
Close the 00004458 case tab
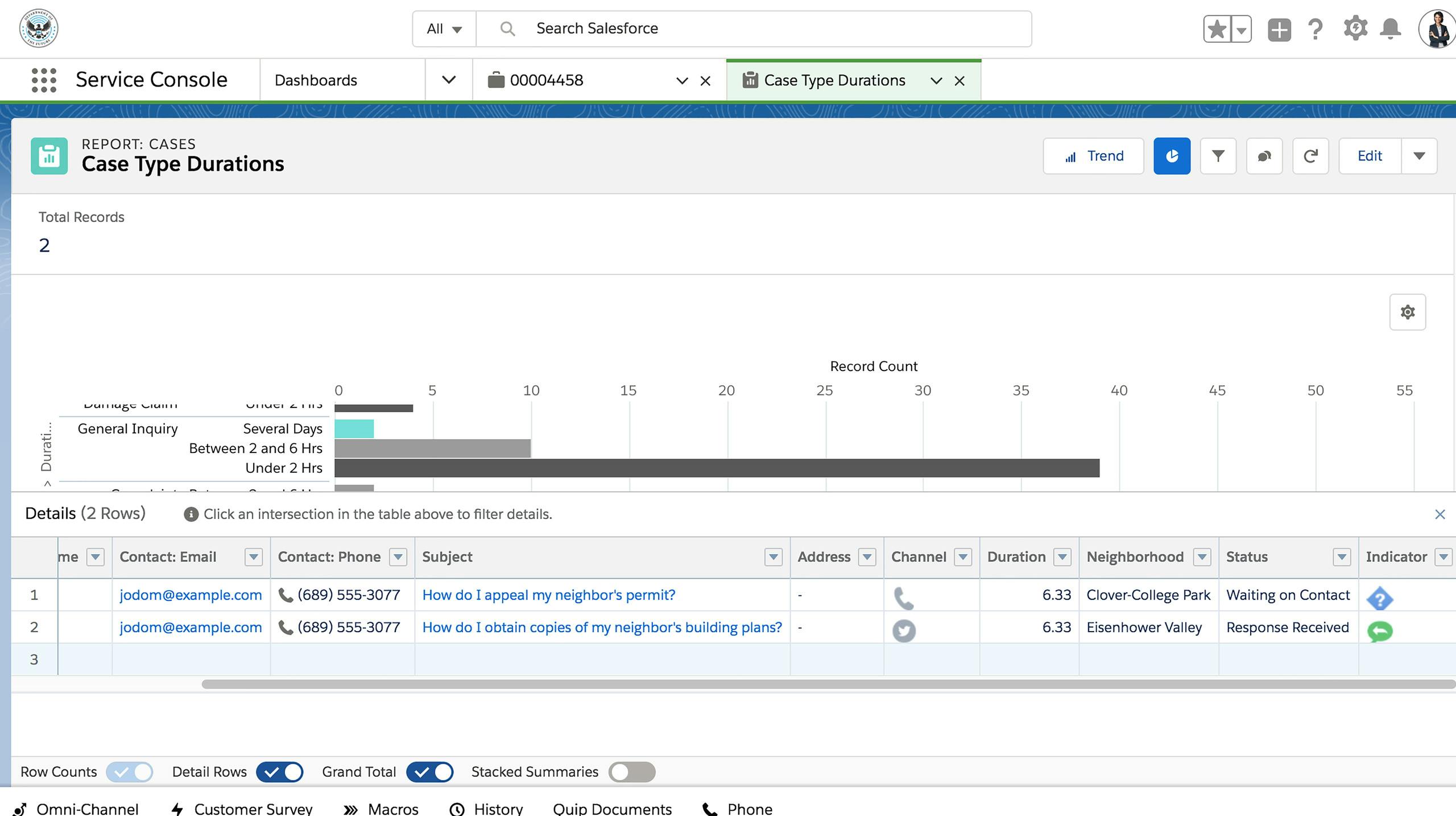705,81
